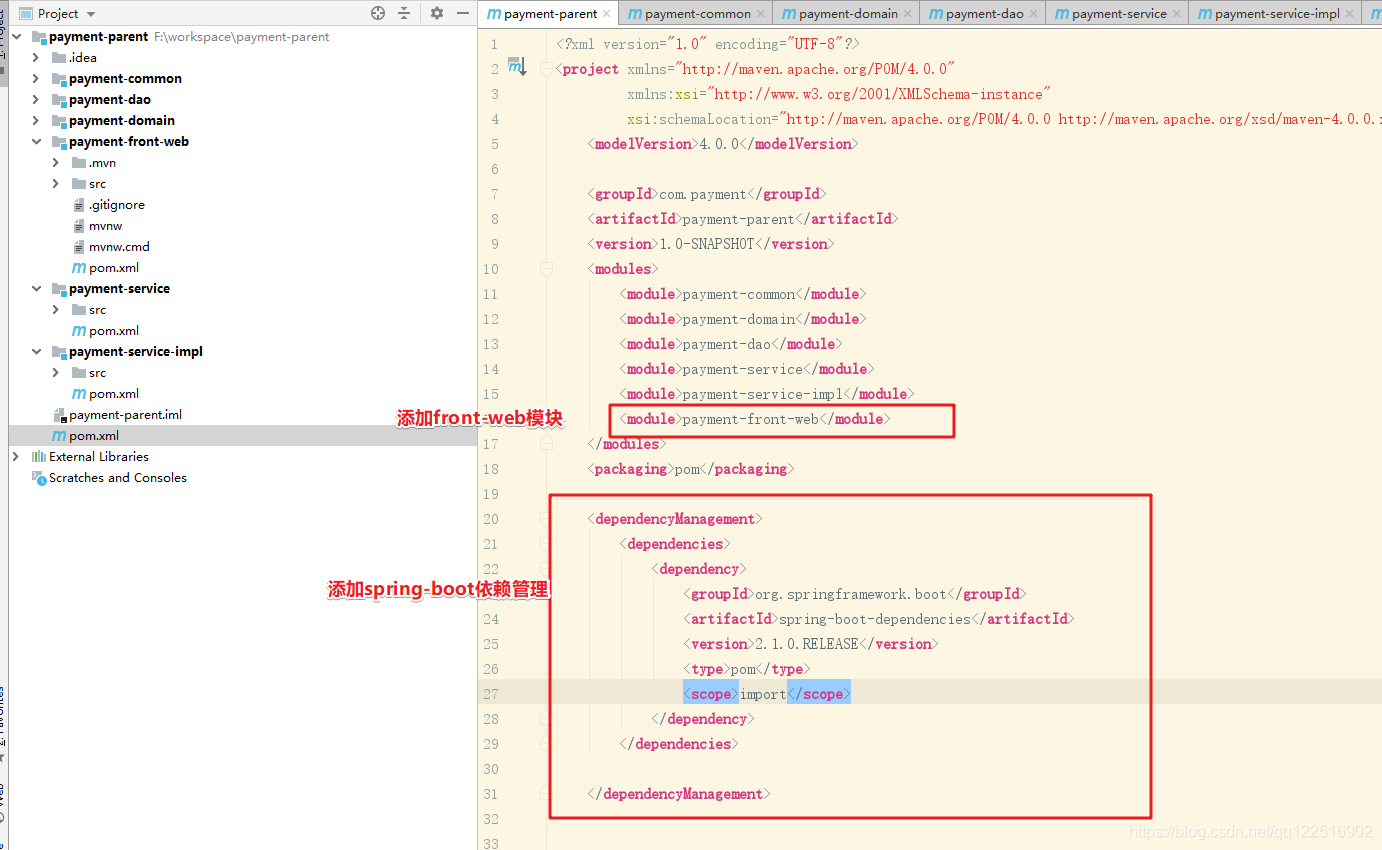Screen dimensions: 1382x850
Task: Click the xmlns URL on line 2
Action: click(x=816, y=69)
